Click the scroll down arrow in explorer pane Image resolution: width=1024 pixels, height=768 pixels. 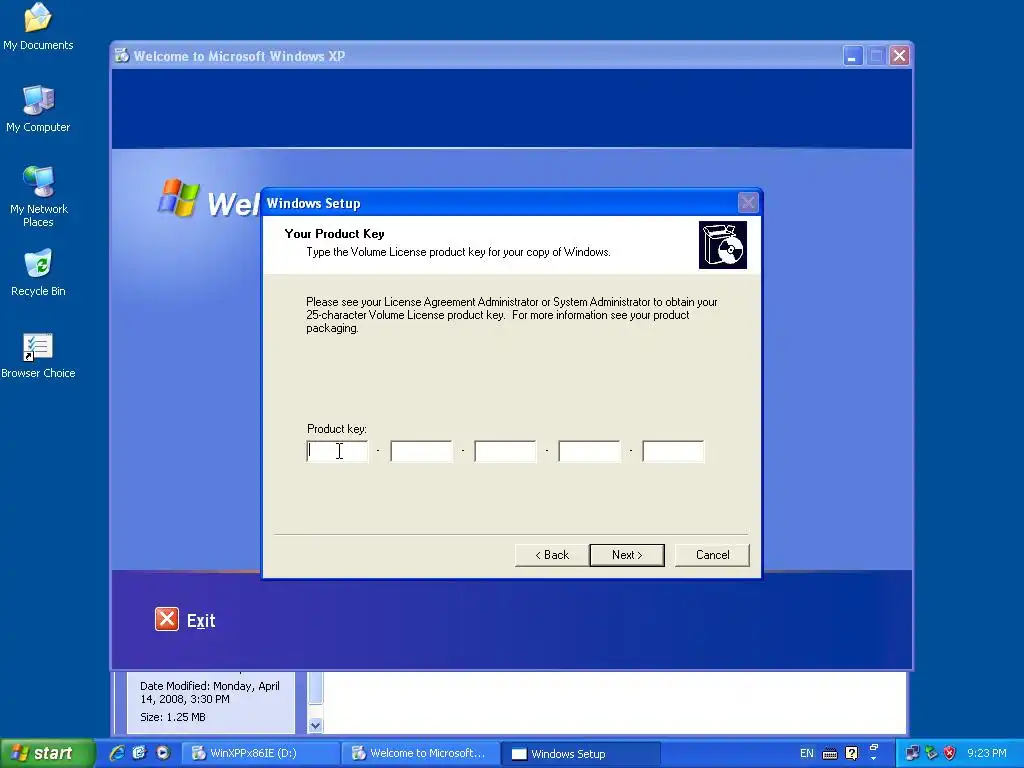[x=315, y=726]
